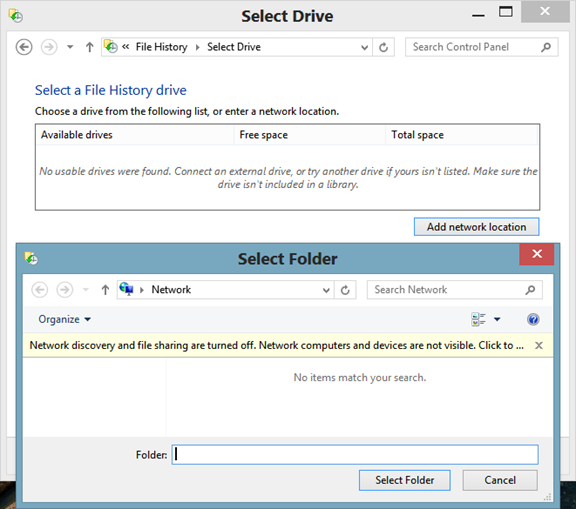Open the File History address bar dropdown
576x509 pixels.
coord(364,47)
